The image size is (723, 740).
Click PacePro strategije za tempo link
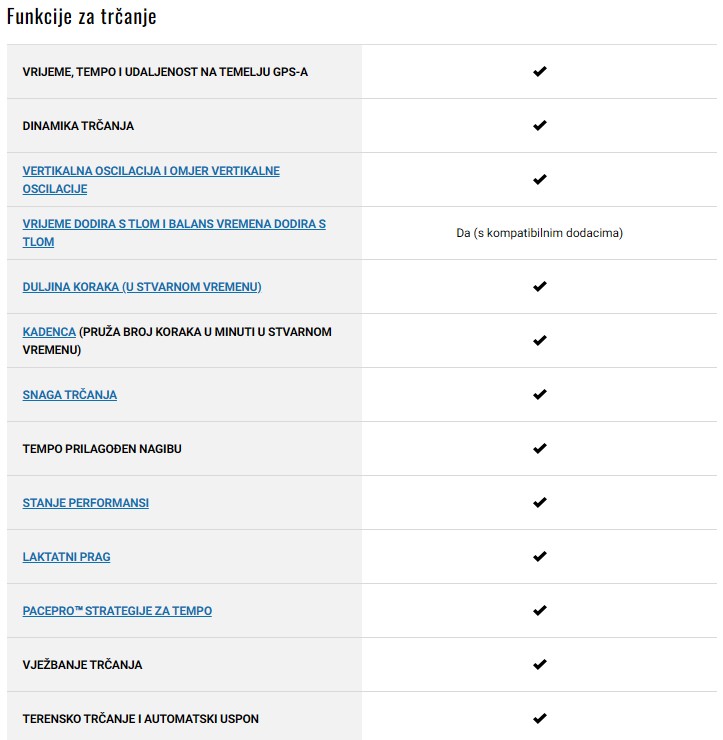[x=117, y=611]
